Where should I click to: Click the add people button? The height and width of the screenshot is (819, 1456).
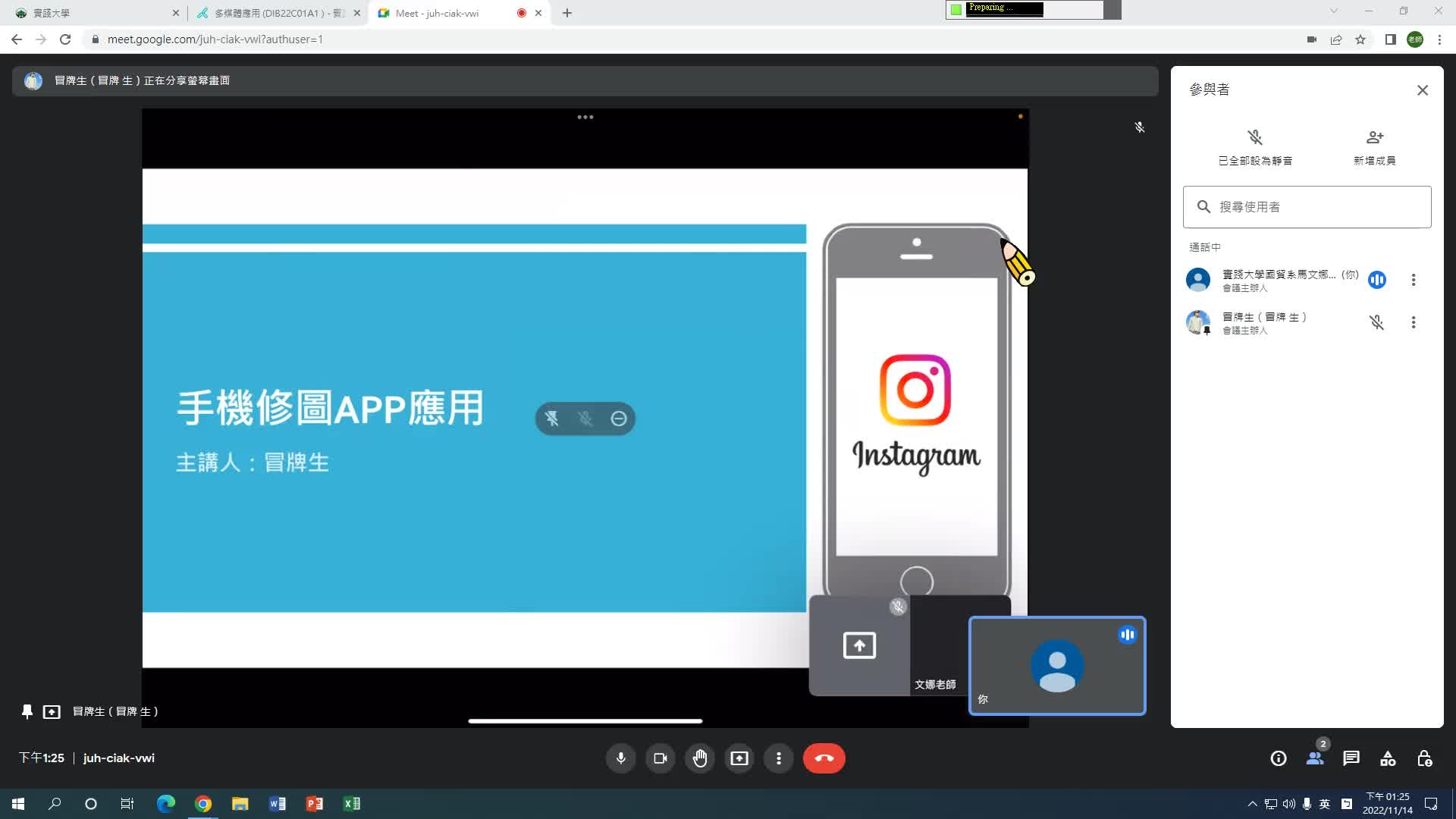click(x=1374, y=147)
